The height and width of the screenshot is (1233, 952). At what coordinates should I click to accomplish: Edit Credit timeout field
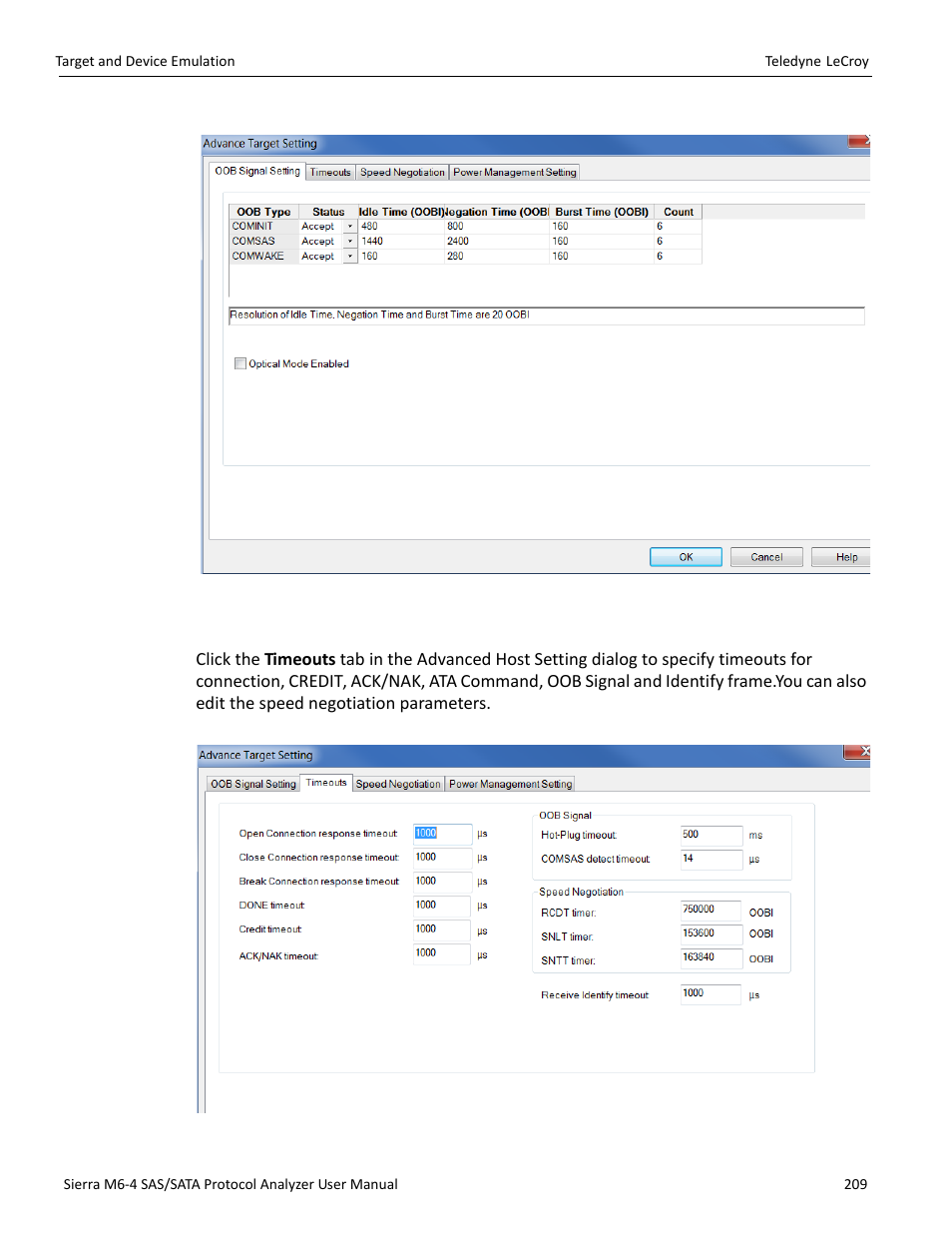point(442,929)
